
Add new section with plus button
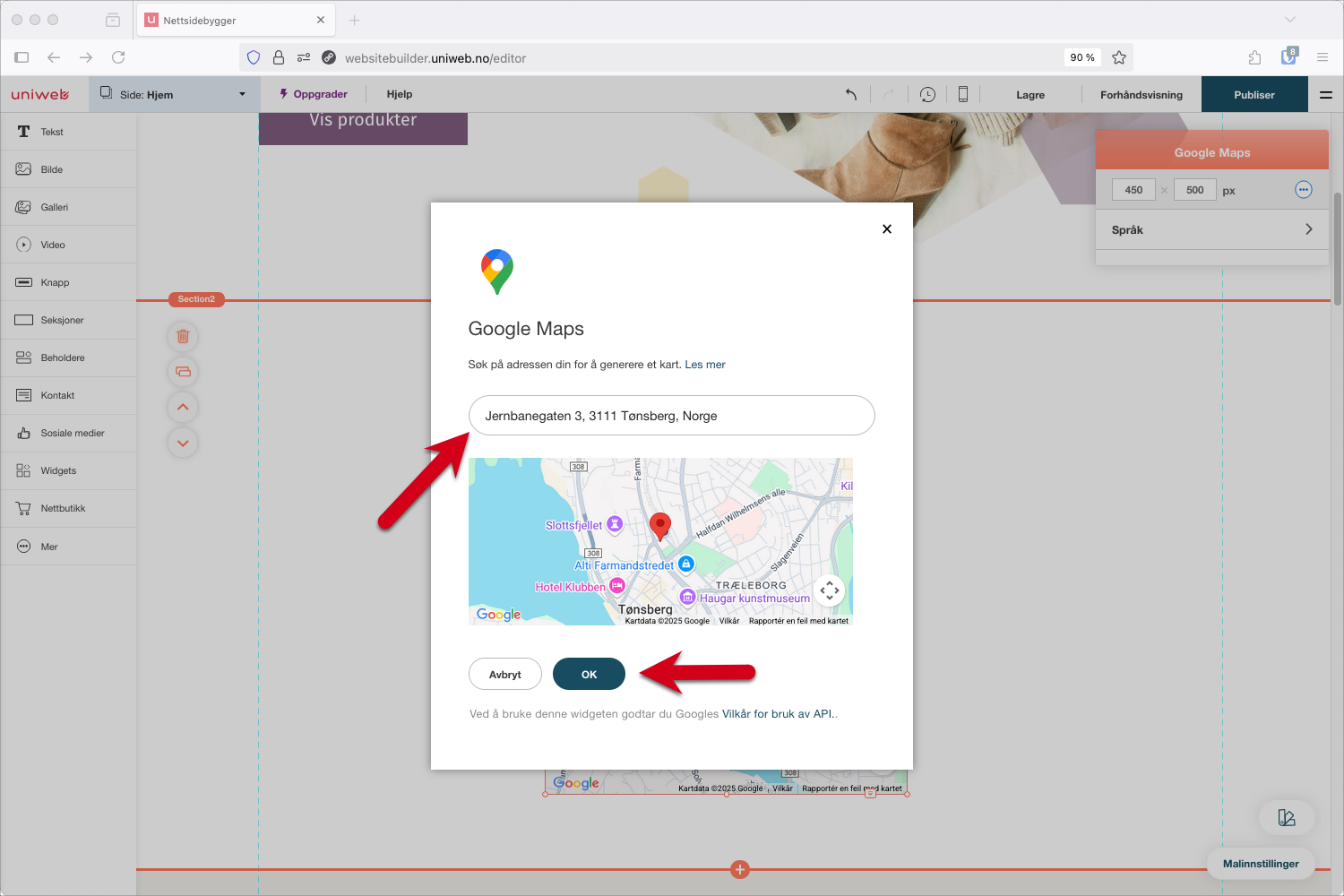pos(740,869)
